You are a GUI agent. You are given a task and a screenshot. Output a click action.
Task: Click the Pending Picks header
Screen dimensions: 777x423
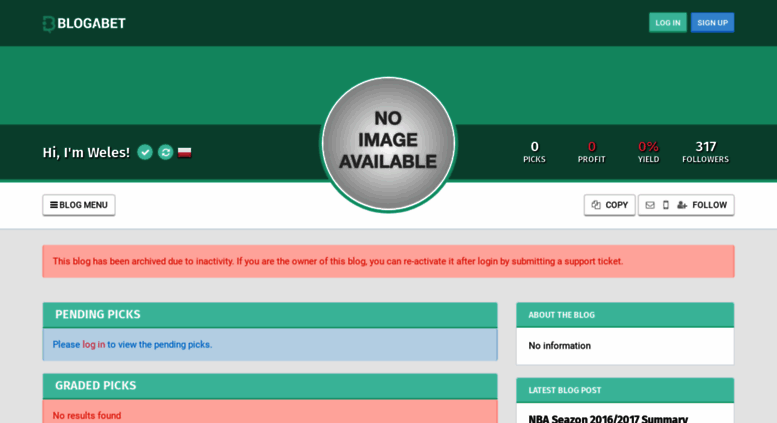(270, 315)
